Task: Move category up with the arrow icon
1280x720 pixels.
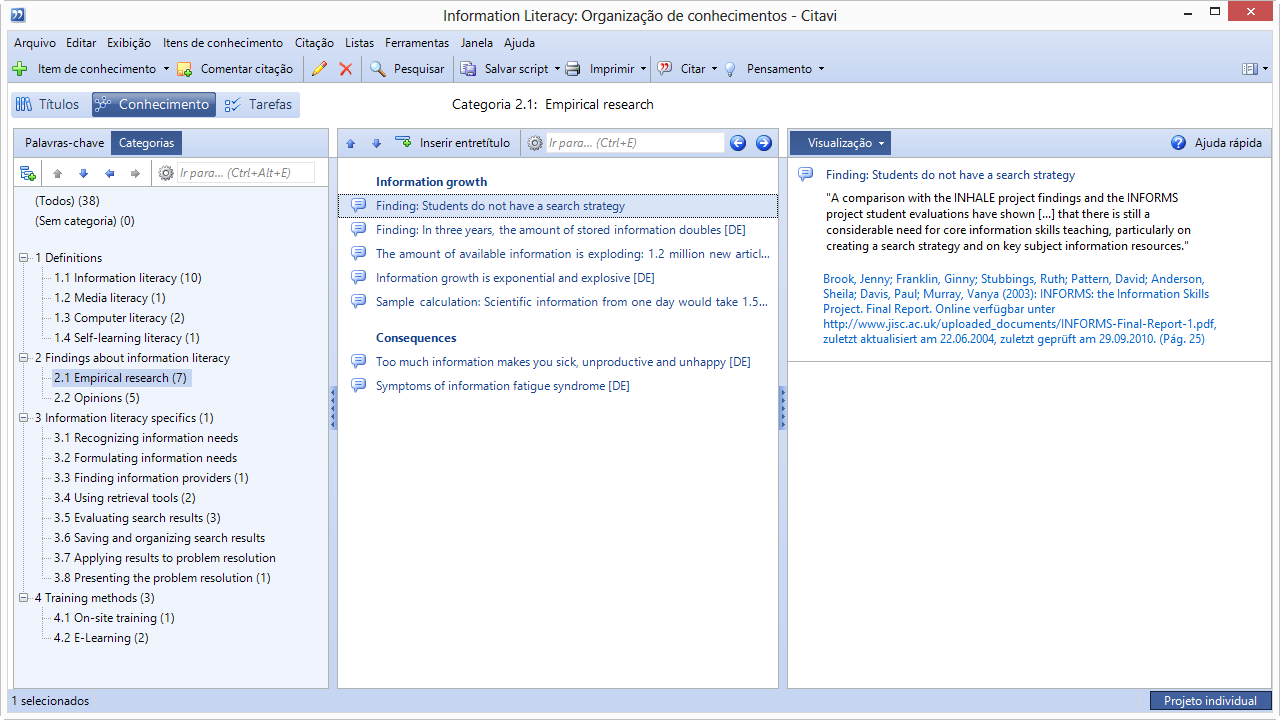Action: (57, 173)
